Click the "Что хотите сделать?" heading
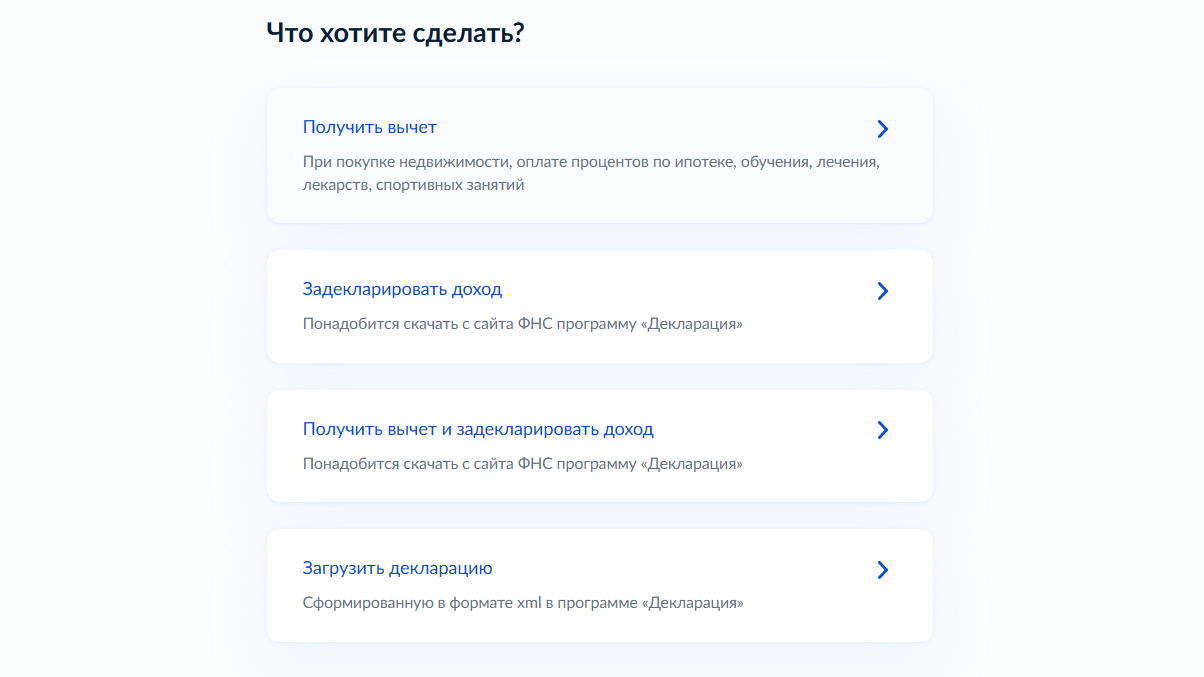This screenshot has height=677, width=1204. [396, 33]
